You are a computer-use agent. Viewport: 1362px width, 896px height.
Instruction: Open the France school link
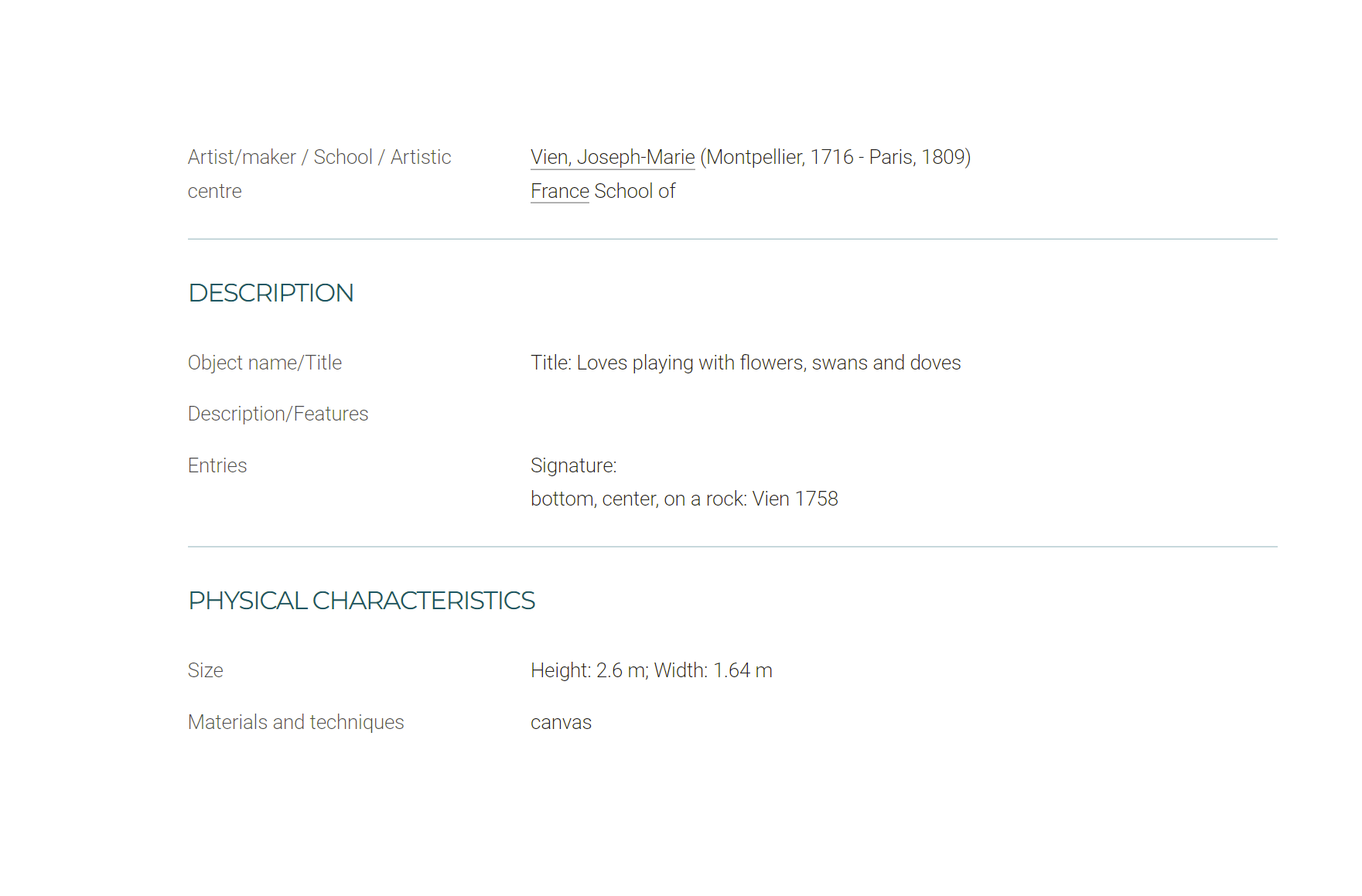coord(560,191)
